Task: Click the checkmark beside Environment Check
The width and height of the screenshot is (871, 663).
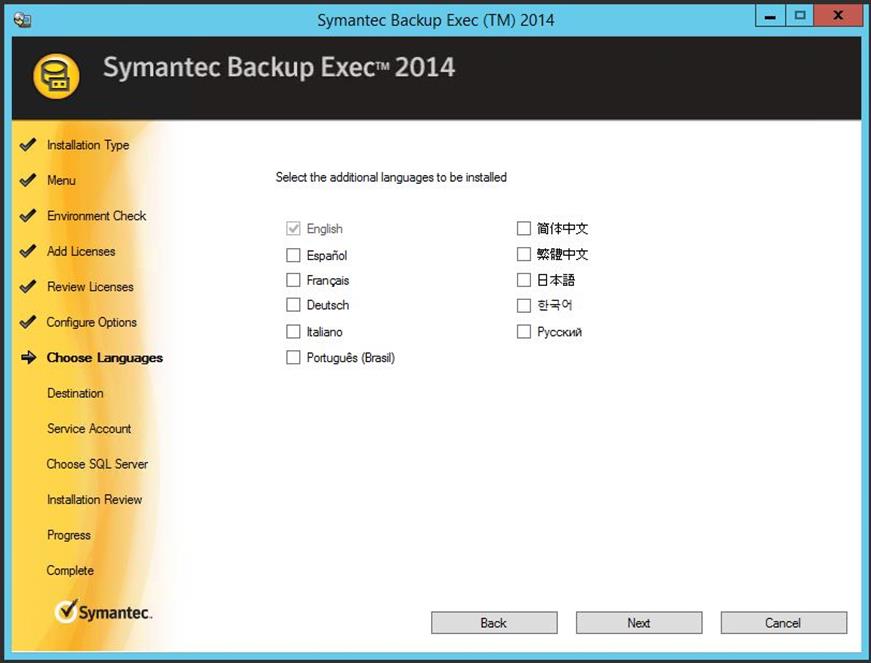Action: click(27, 215)
